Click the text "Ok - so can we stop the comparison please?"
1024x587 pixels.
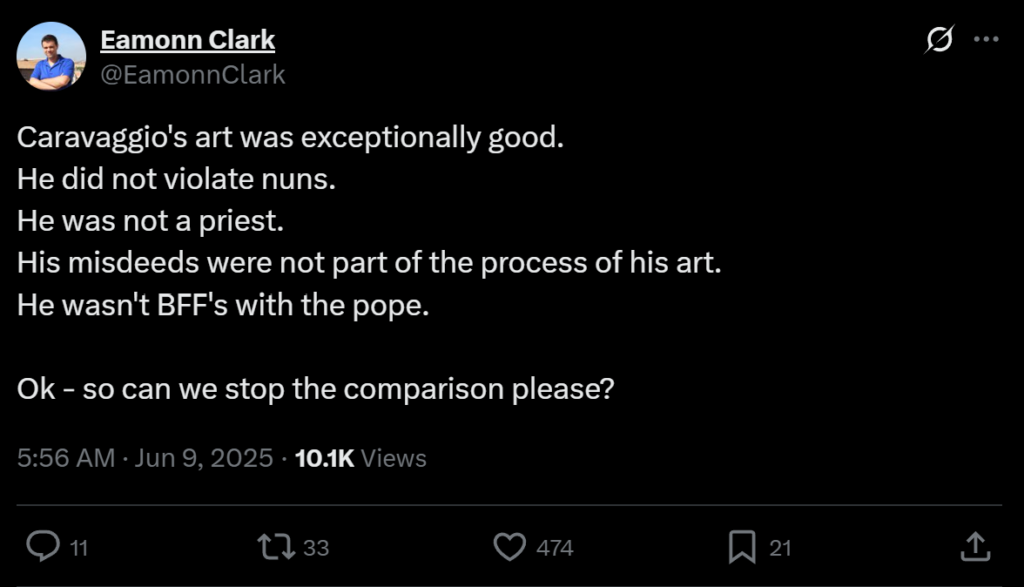pyautogui.click(x=315, y=388)
